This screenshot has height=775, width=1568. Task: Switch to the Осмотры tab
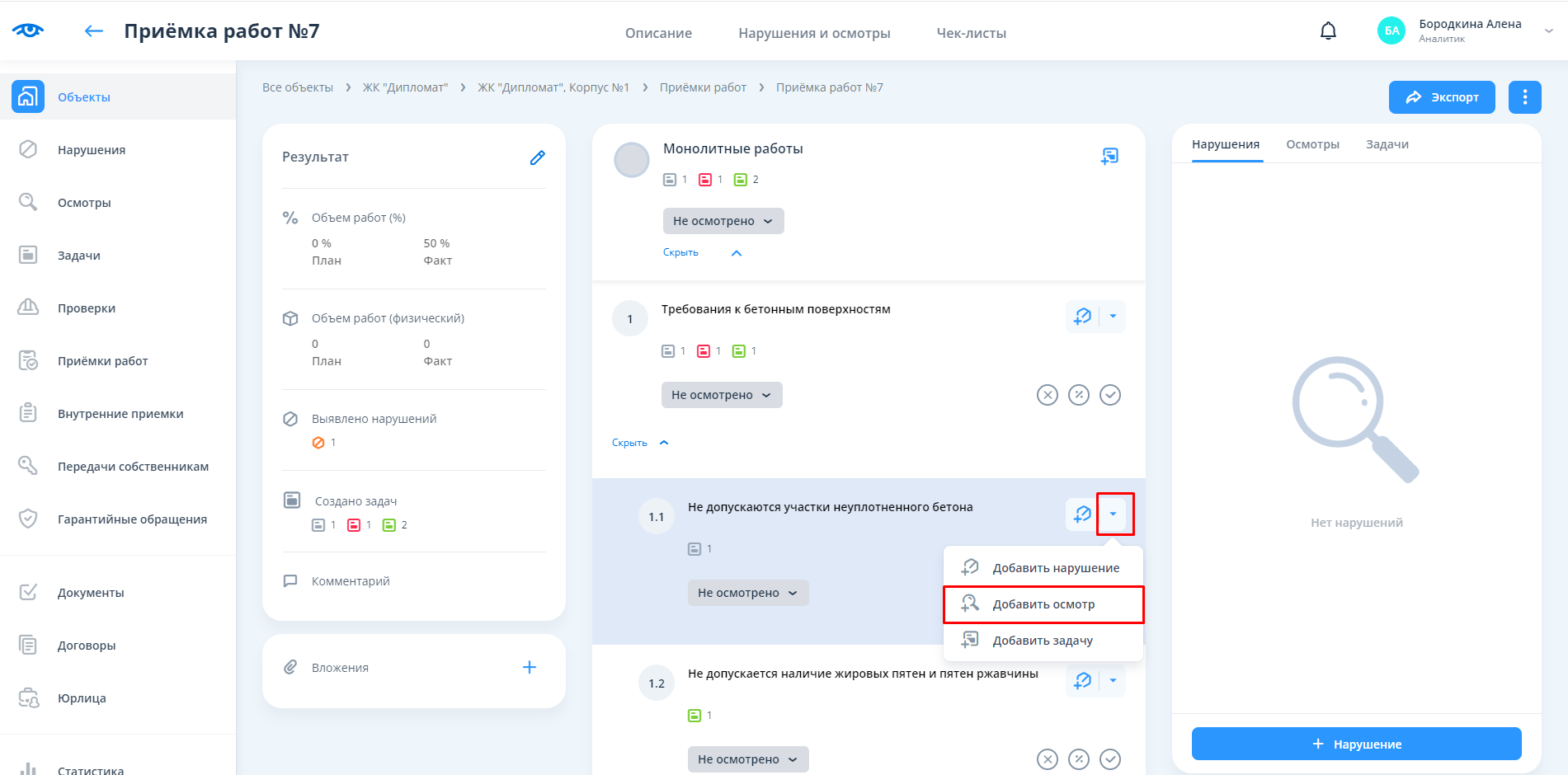click(x=1312, y=144)
